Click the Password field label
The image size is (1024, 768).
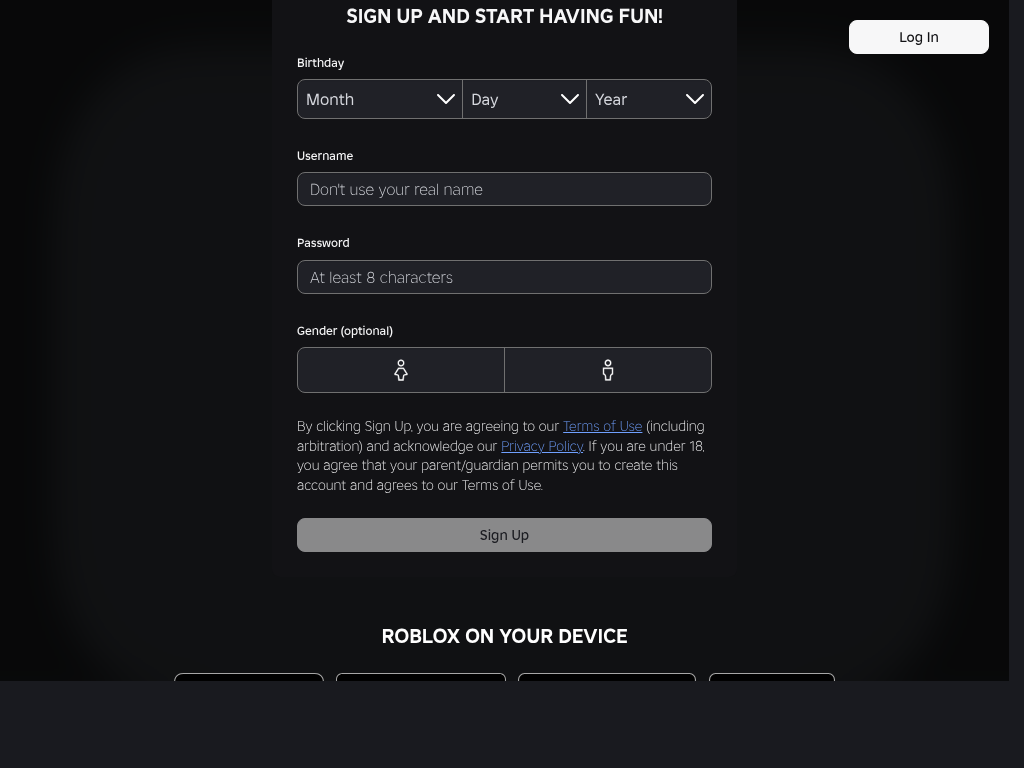323,243
